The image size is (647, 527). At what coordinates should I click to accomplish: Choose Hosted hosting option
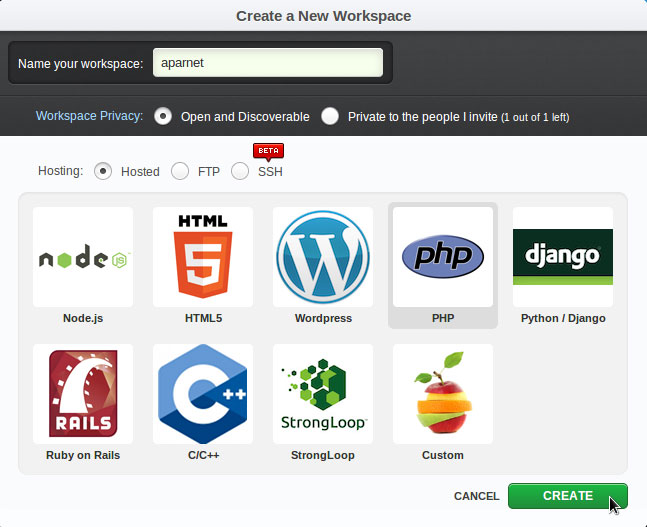point(103,171)
